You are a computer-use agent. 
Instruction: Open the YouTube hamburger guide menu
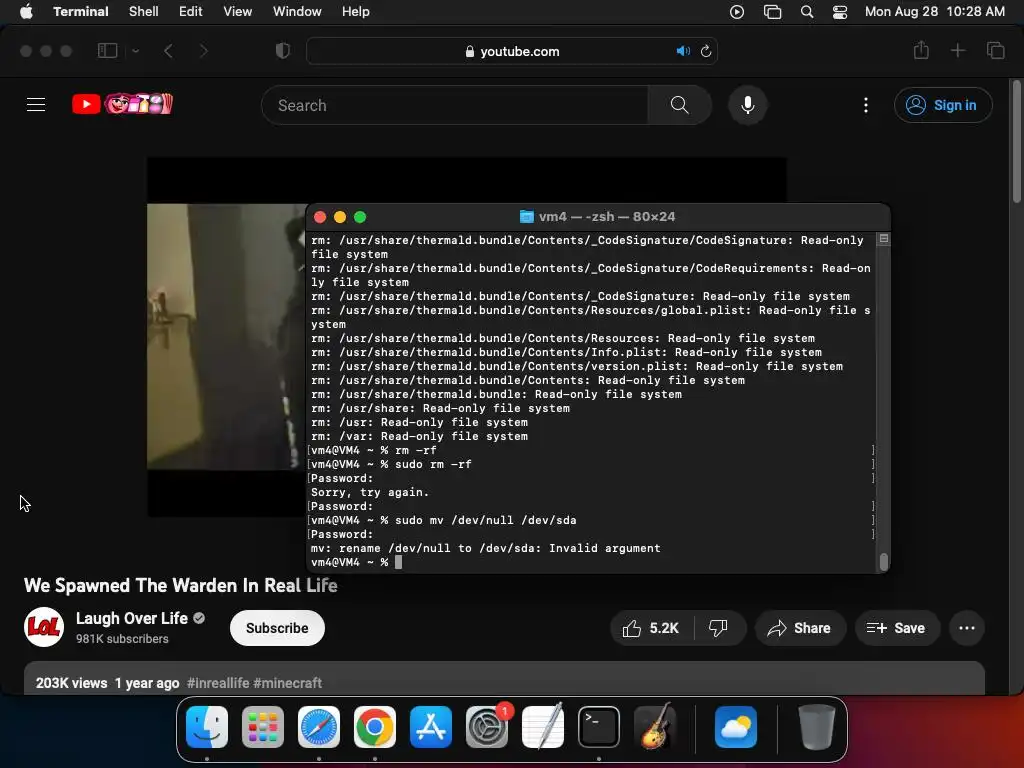click(36, 104)
